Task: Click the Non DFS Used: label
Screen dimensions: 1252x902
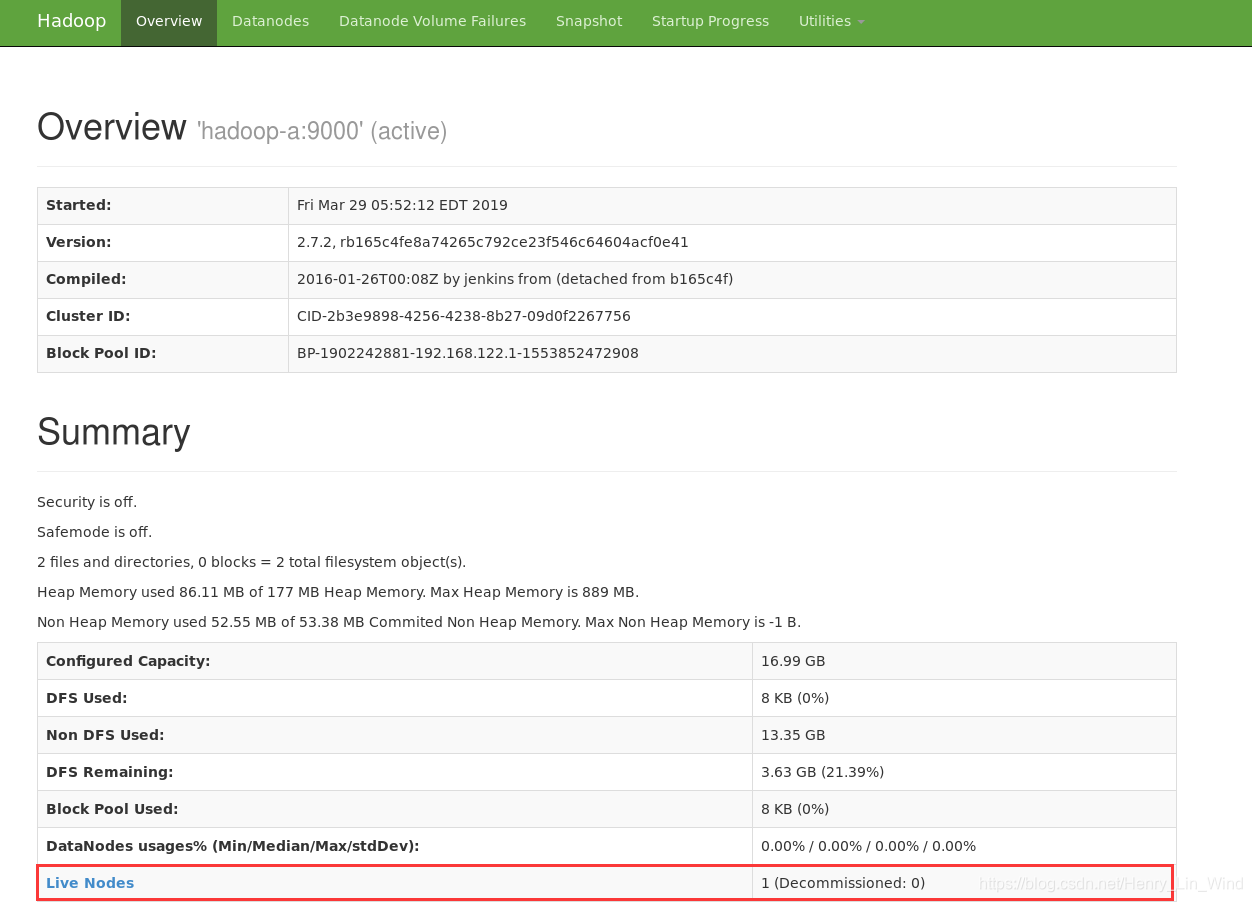Action: tap(105, 735)
